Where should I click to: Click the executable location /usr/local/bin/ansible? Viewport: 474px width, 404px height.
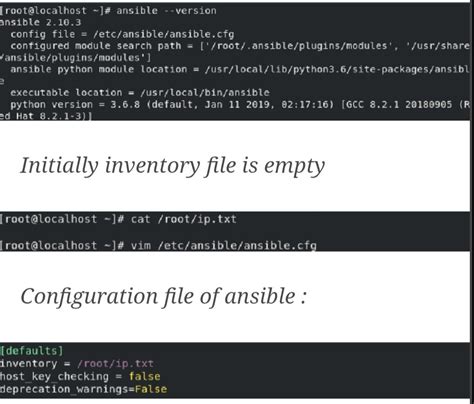(x=205, y=92)
